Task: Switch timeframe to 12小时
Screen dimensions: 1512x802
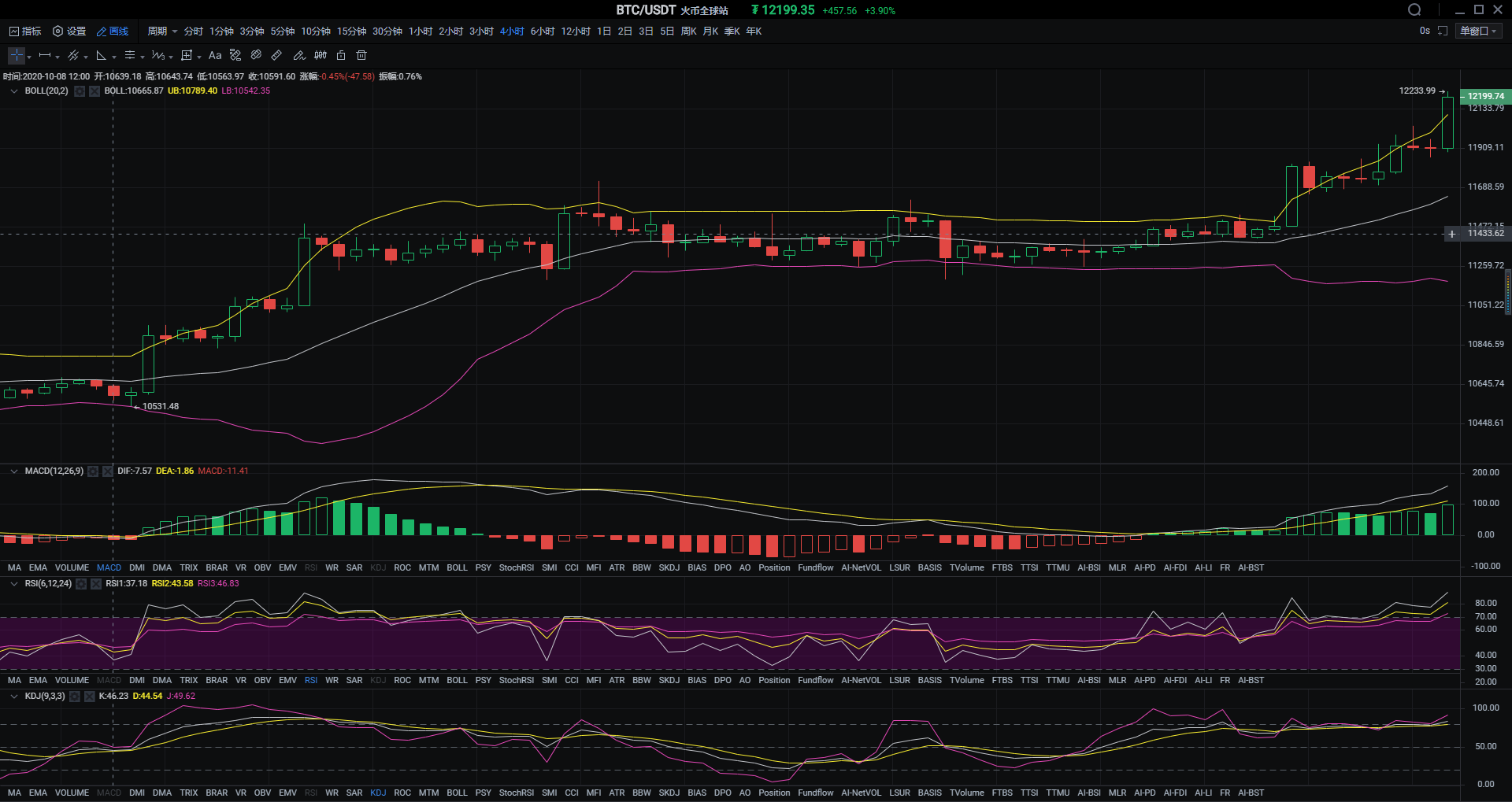Action: [576, 31]
